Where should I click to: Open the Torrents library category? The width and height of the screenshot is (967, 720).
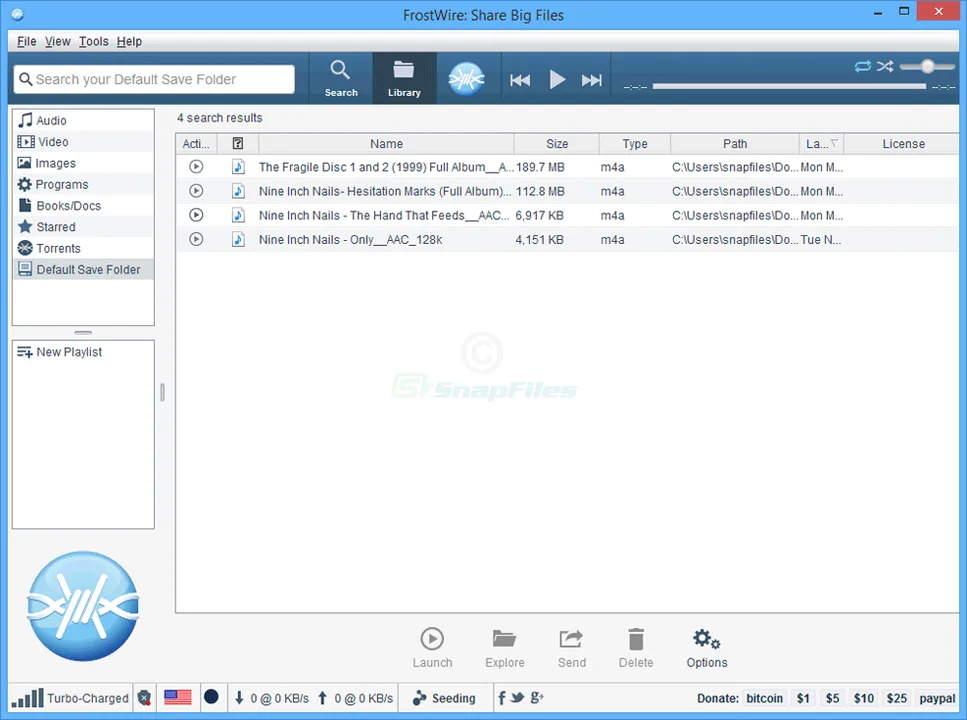pos(83,248)
